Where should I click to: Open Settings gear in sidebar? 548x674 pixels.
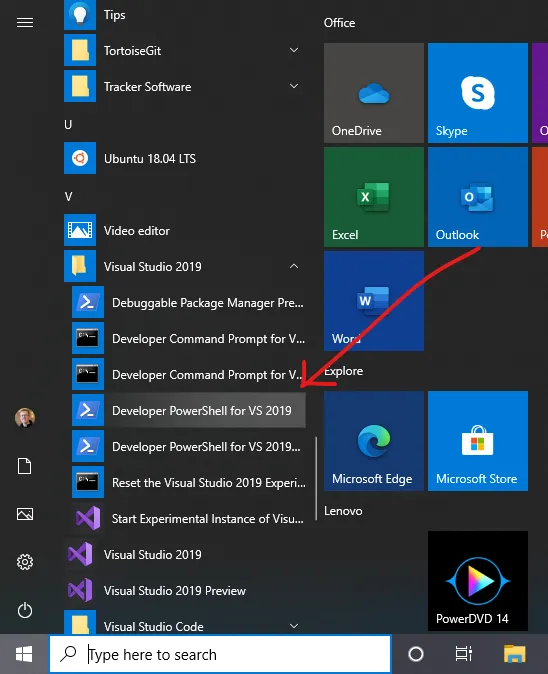(25, 562)
